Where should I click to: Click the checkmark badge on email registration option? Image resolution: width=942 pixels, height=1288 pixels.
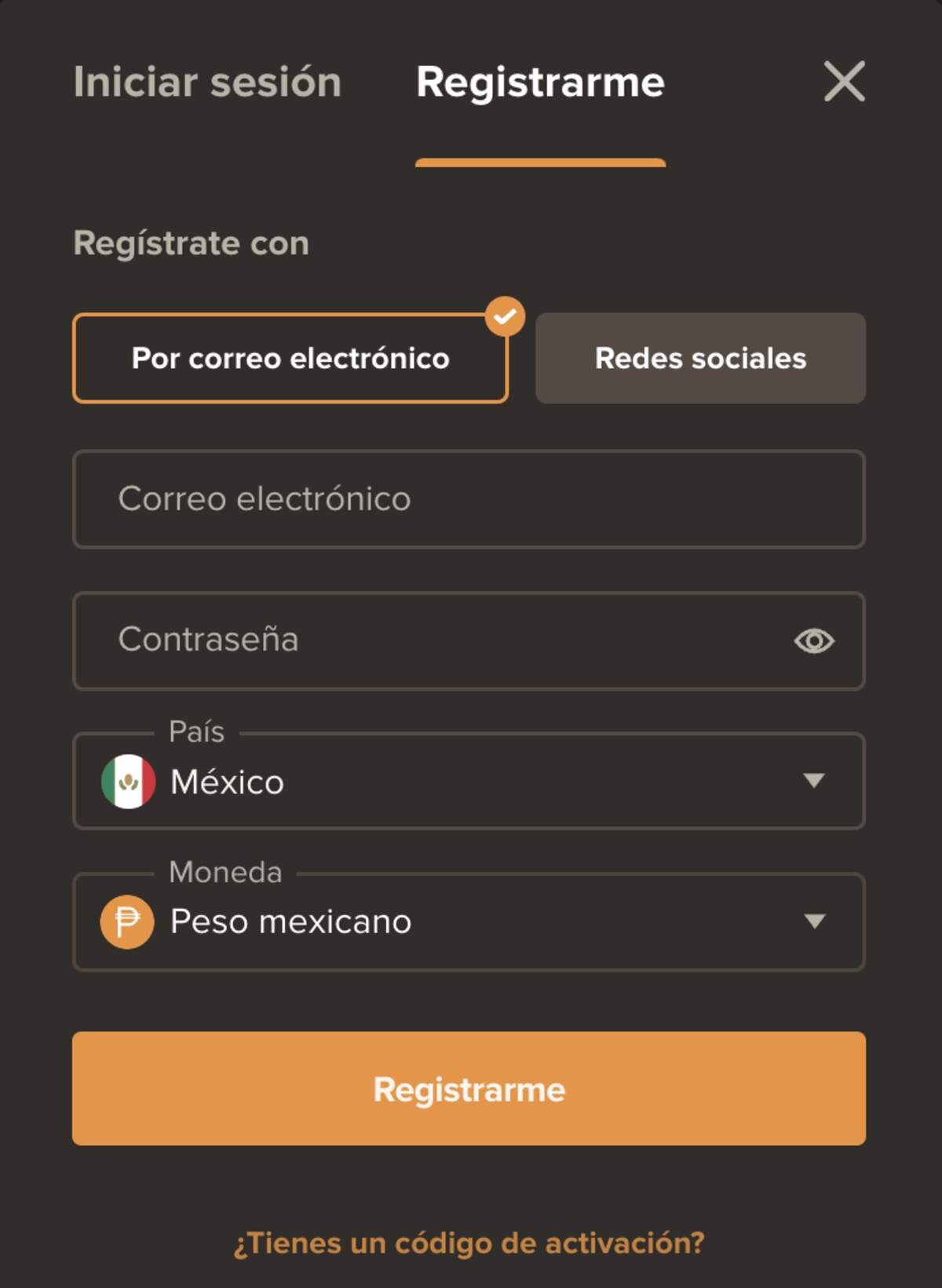pyautogui.click(x=507, y=314)
